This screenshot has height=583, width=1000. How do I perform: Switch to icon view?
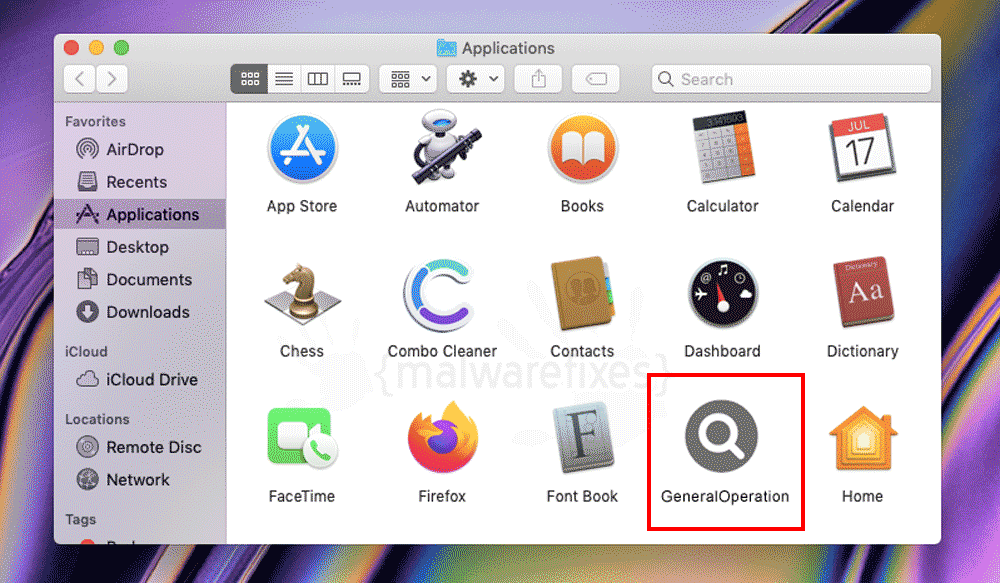[x=249, y=79]
